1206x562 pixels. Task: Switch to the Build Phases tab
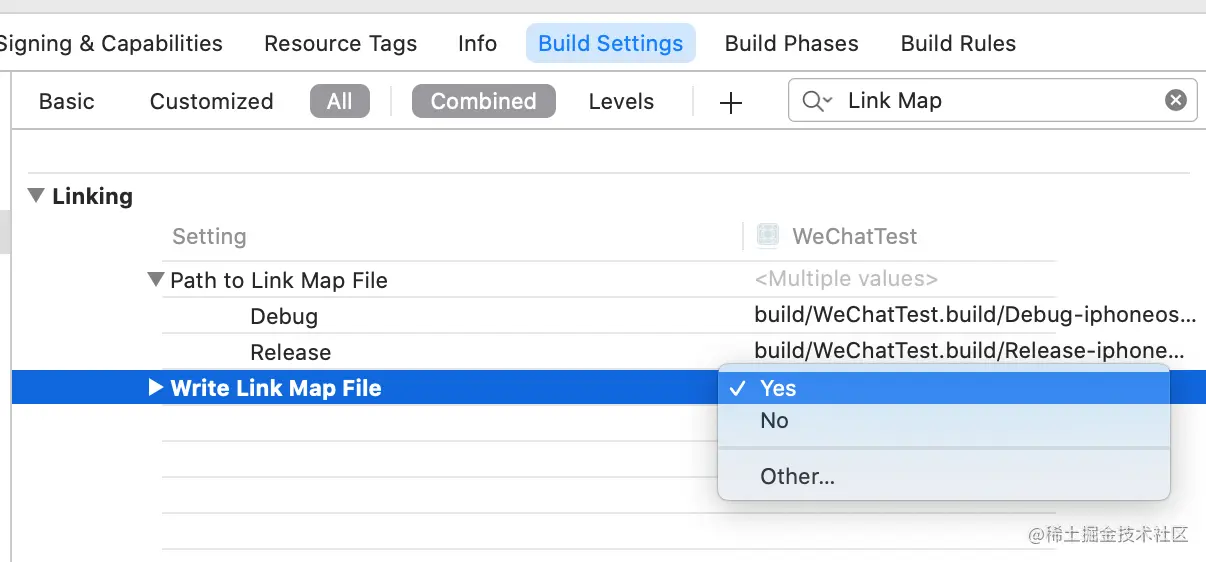pyautogui.click(x=791, y=44)
